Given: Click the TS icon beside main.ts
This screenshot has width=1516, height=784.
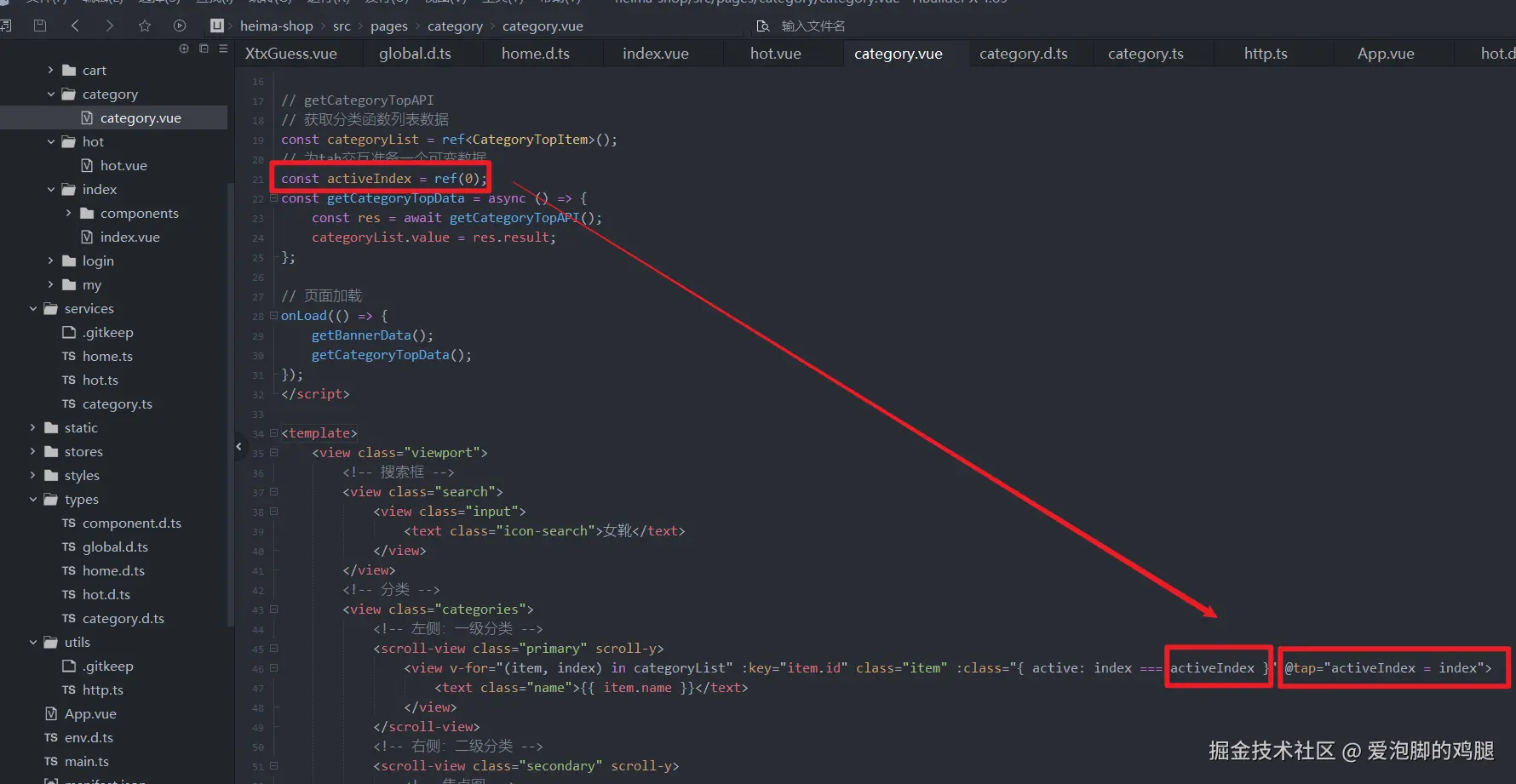Looking at the screenshot, I should [51, 761].
